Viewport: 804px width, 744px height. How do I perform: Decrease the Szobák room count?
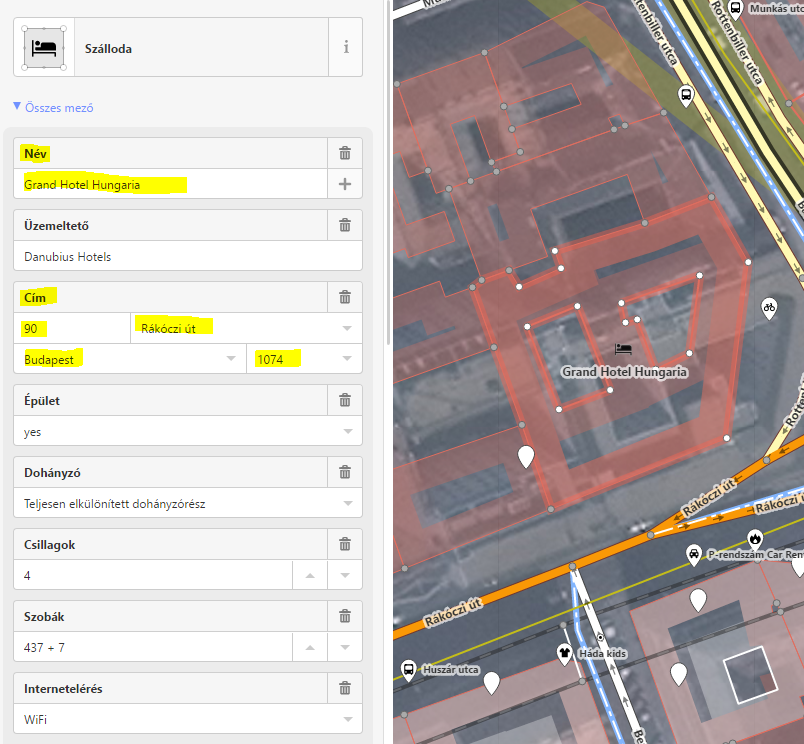click(345, 648)
